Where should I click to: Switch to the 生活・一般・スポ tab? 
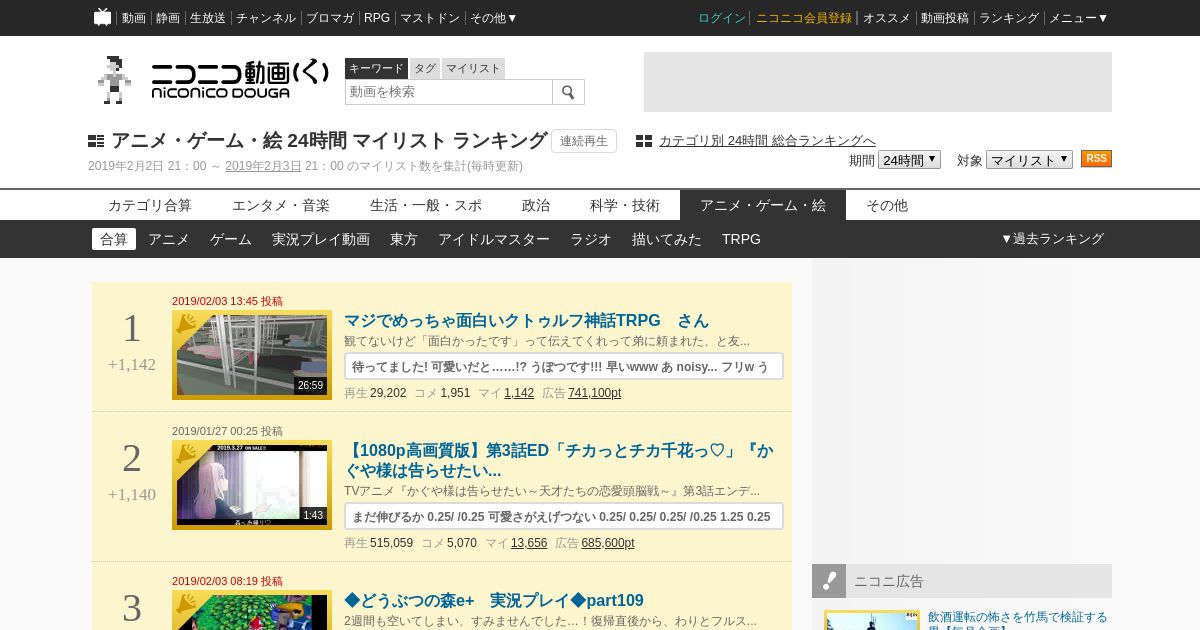point(426,205)
